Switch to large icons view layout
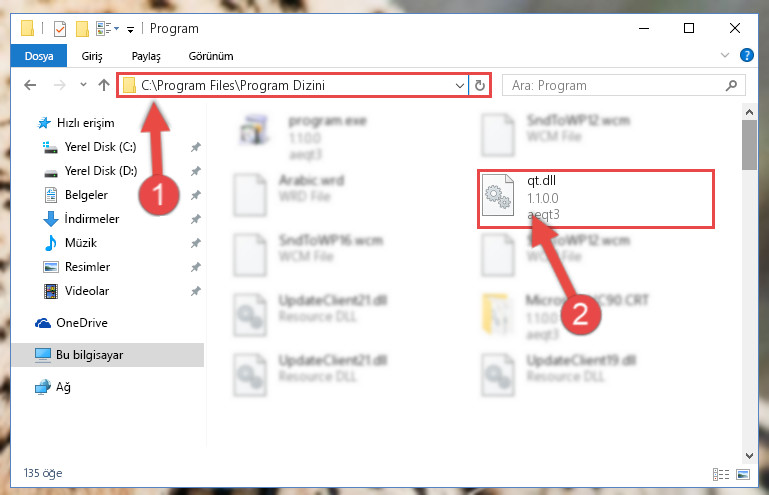The height and width of the screenshot is (495, 769). point(743,474)
